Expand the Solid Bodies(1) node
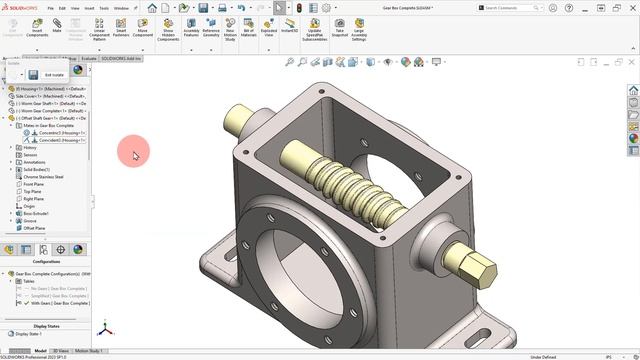 pyautogui.click(x=11, y=169)
